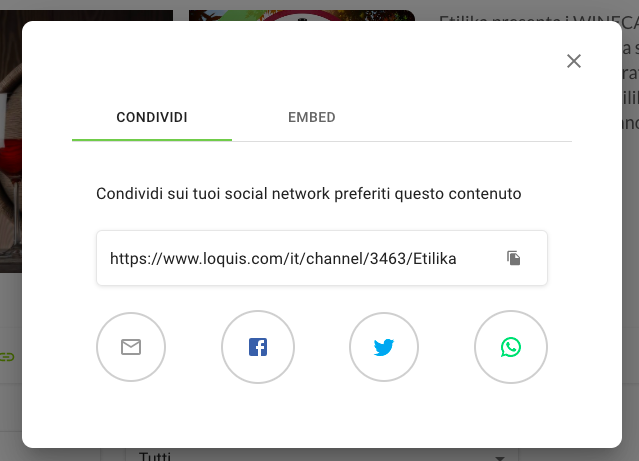Switch to the CONDIVIDI tab

click(152, 117)
